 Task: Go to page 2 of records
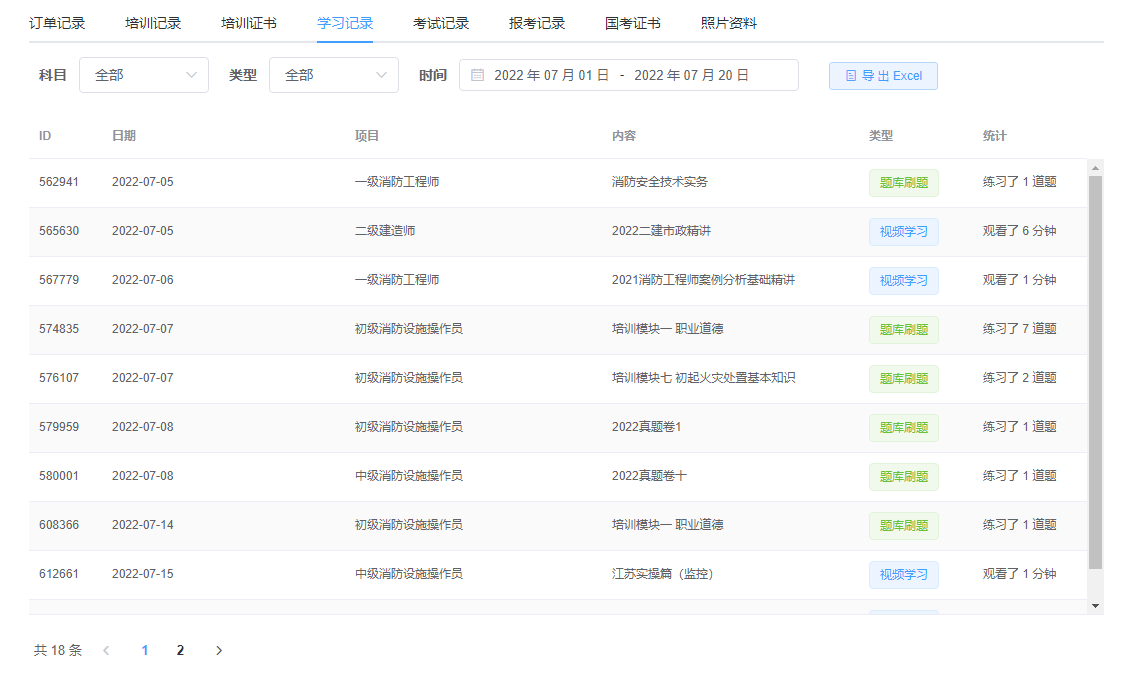click(x=181, y=650)
